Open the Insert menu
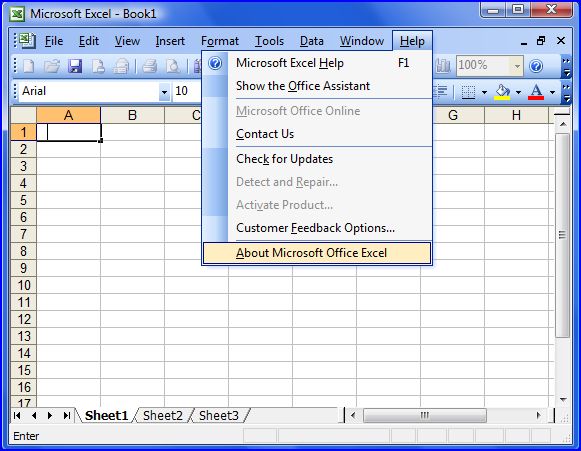The height and width of the screenshot is (451, 581). pos(170,41)
